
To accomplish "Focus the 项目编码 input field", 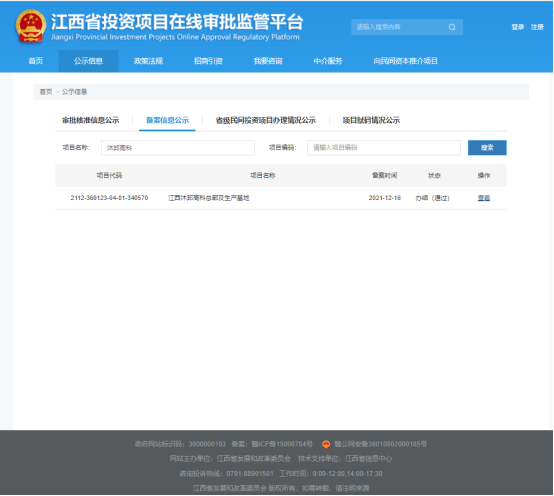I will coord(384,148).
